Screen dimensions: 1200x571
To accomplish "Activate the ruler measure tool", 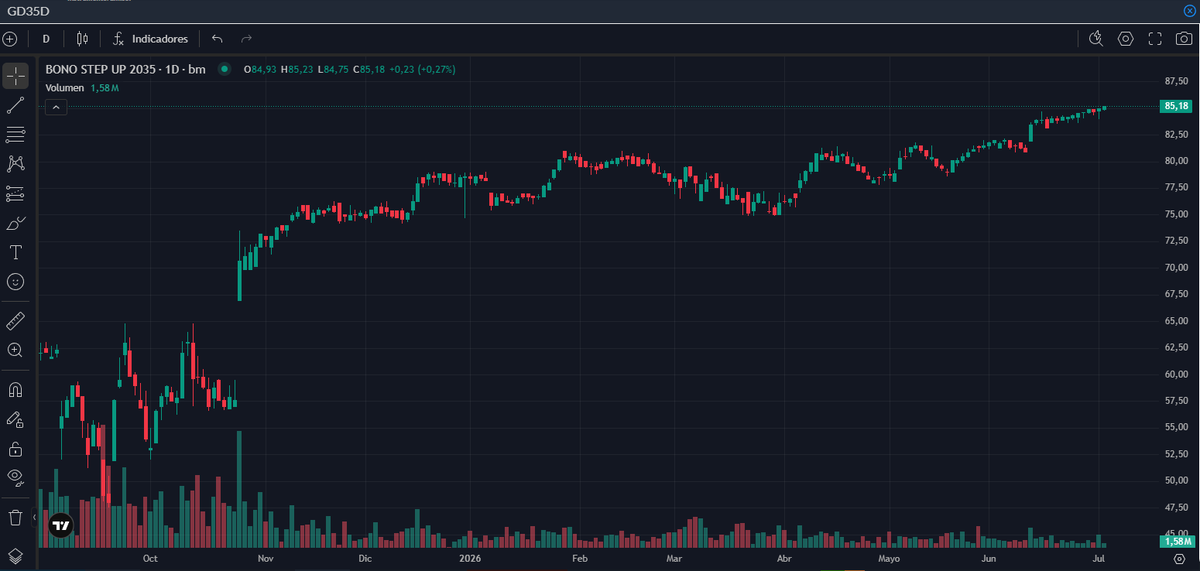I will click(x=15, y=321).
